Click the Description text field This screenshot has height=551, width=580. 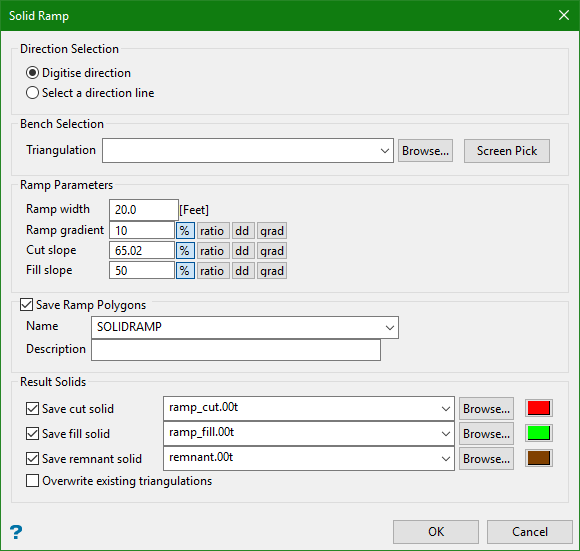[236, 350]
